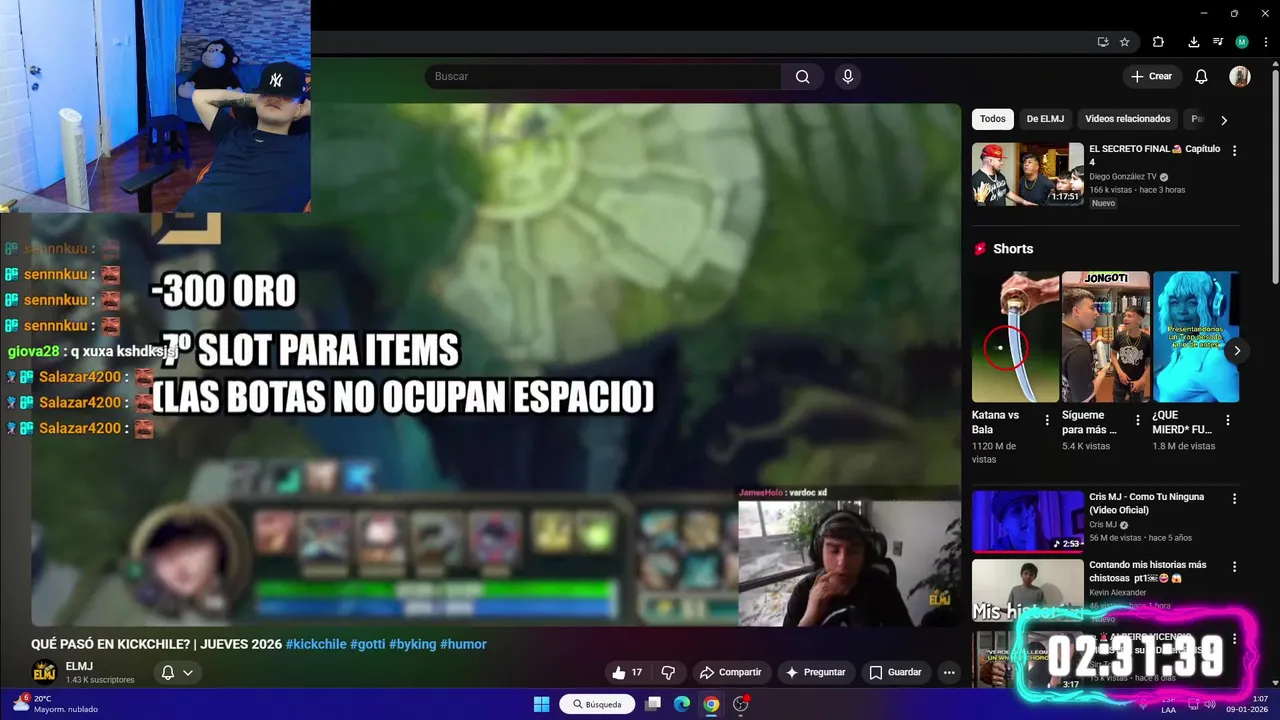This screenshot has height=720, width=1280.
Task: Click the install app icon in address bar
Action: click(x=1103, y=42)
